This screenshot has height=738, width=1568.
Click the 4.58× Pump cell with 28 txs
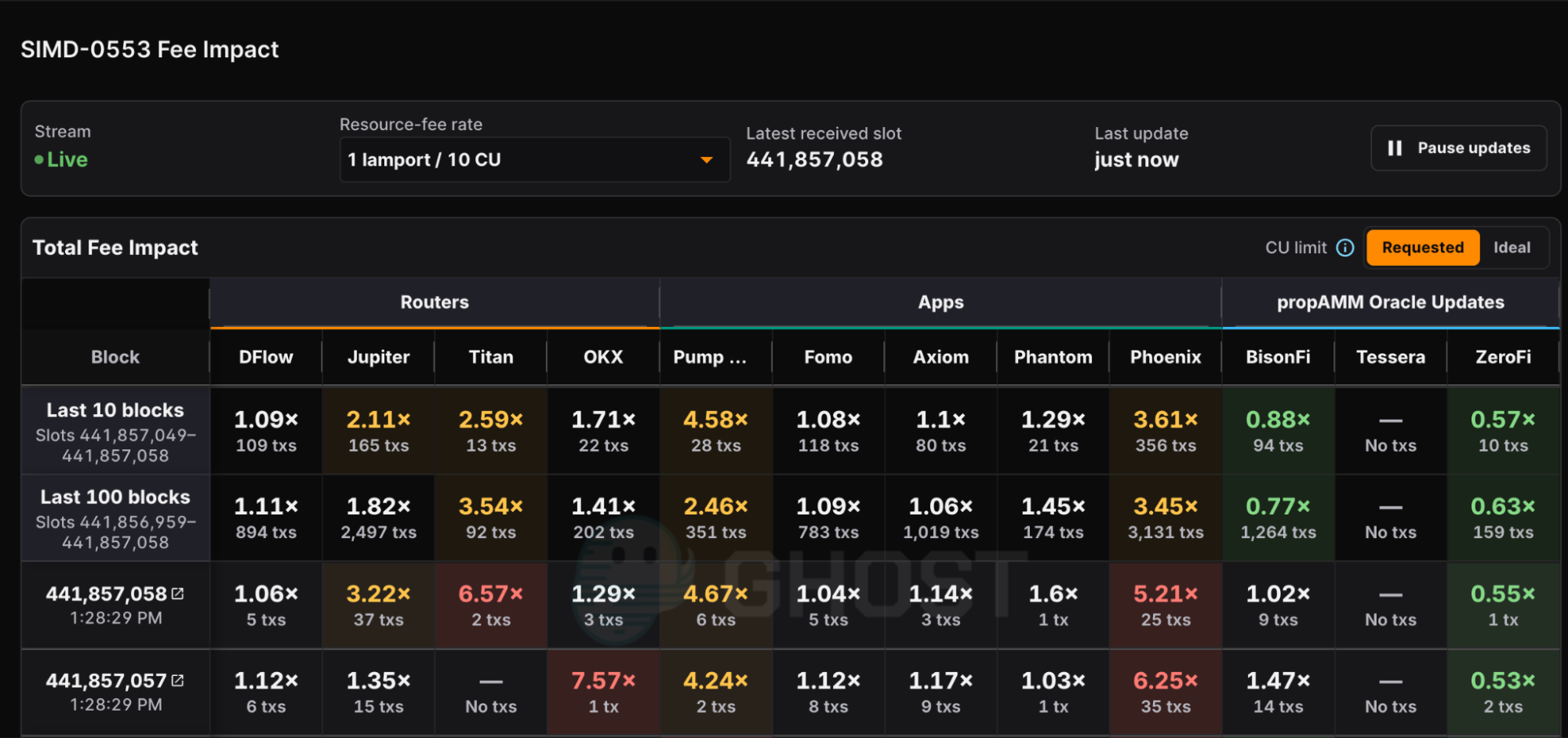pyautogui.click(x=716, y=431)
